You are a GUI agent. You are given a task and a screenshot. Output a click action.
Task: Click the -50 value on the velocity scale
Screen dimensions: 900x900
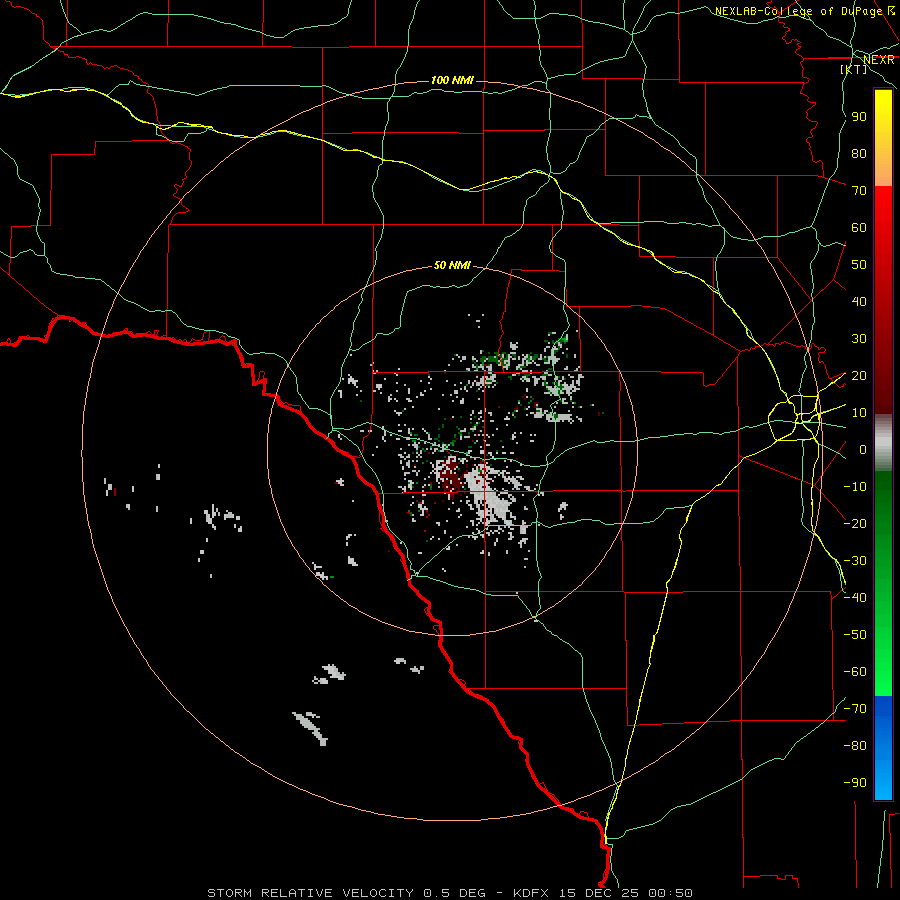tap(855, 635)
